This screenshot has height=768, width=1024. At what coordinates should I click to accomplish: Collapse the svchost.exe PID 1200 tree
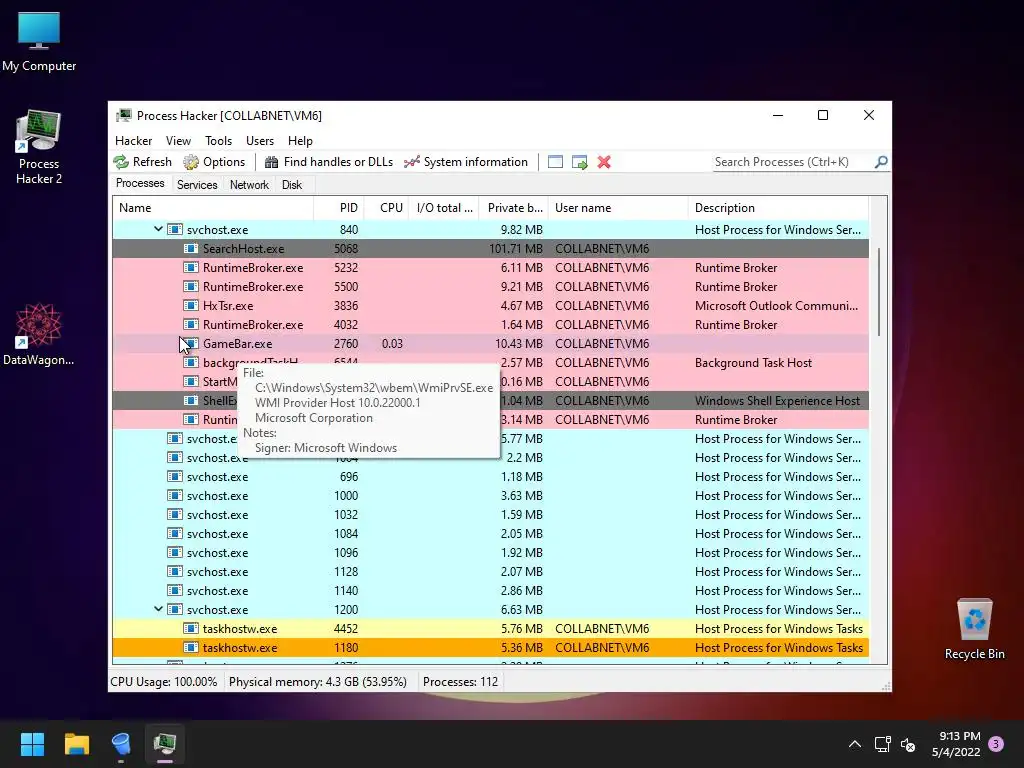pos(158,609)
